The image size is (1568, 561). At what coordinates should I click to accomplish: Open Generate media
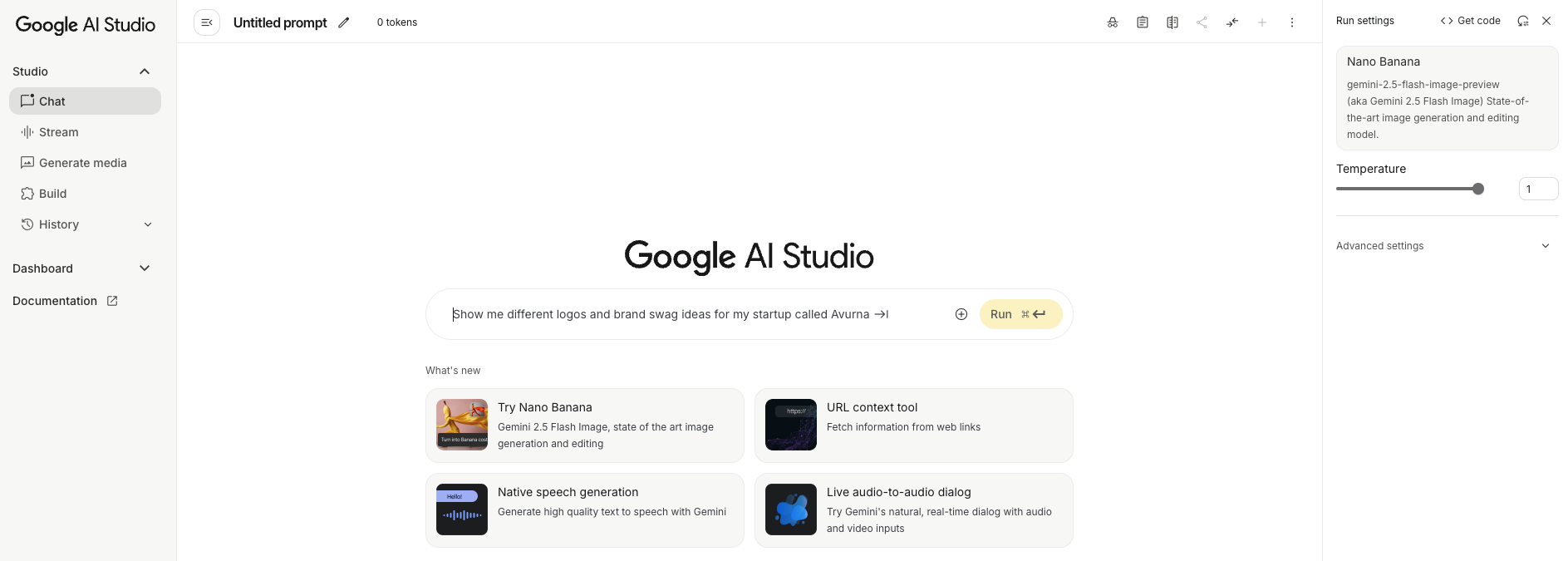pyautogui.click(x=83, y=162)
